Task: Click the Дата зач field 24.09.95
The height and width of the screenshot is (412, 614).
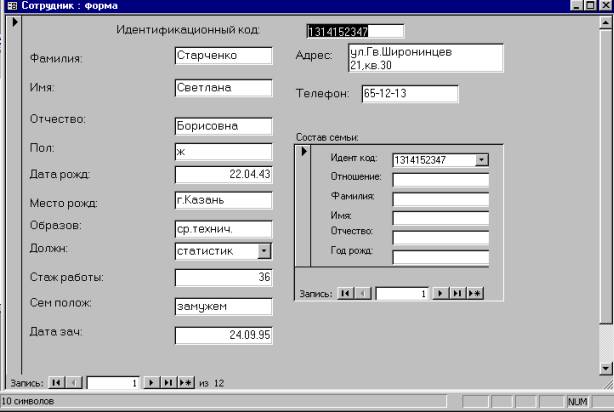Action: (x=224, y=335)
